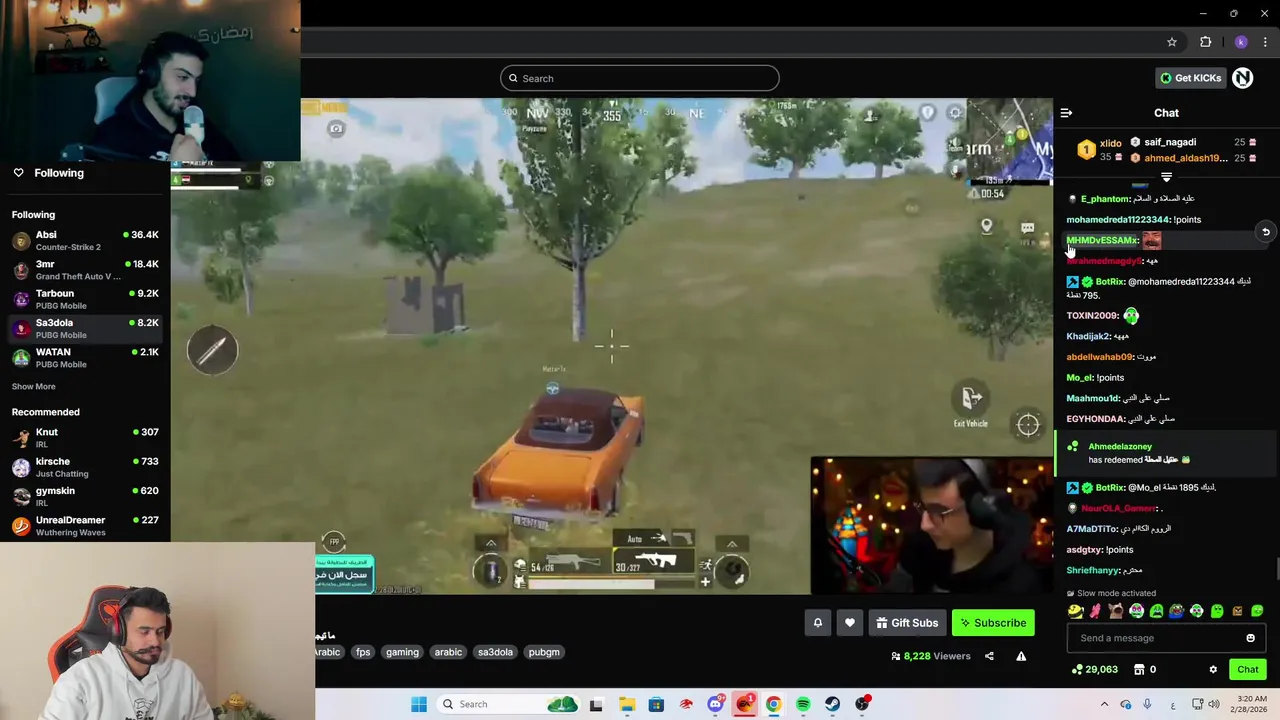The width and height of the screenshot is (1280, 720).
Task: Open kirsche Just Chatting channel
Action: click(x=85, y=467)
